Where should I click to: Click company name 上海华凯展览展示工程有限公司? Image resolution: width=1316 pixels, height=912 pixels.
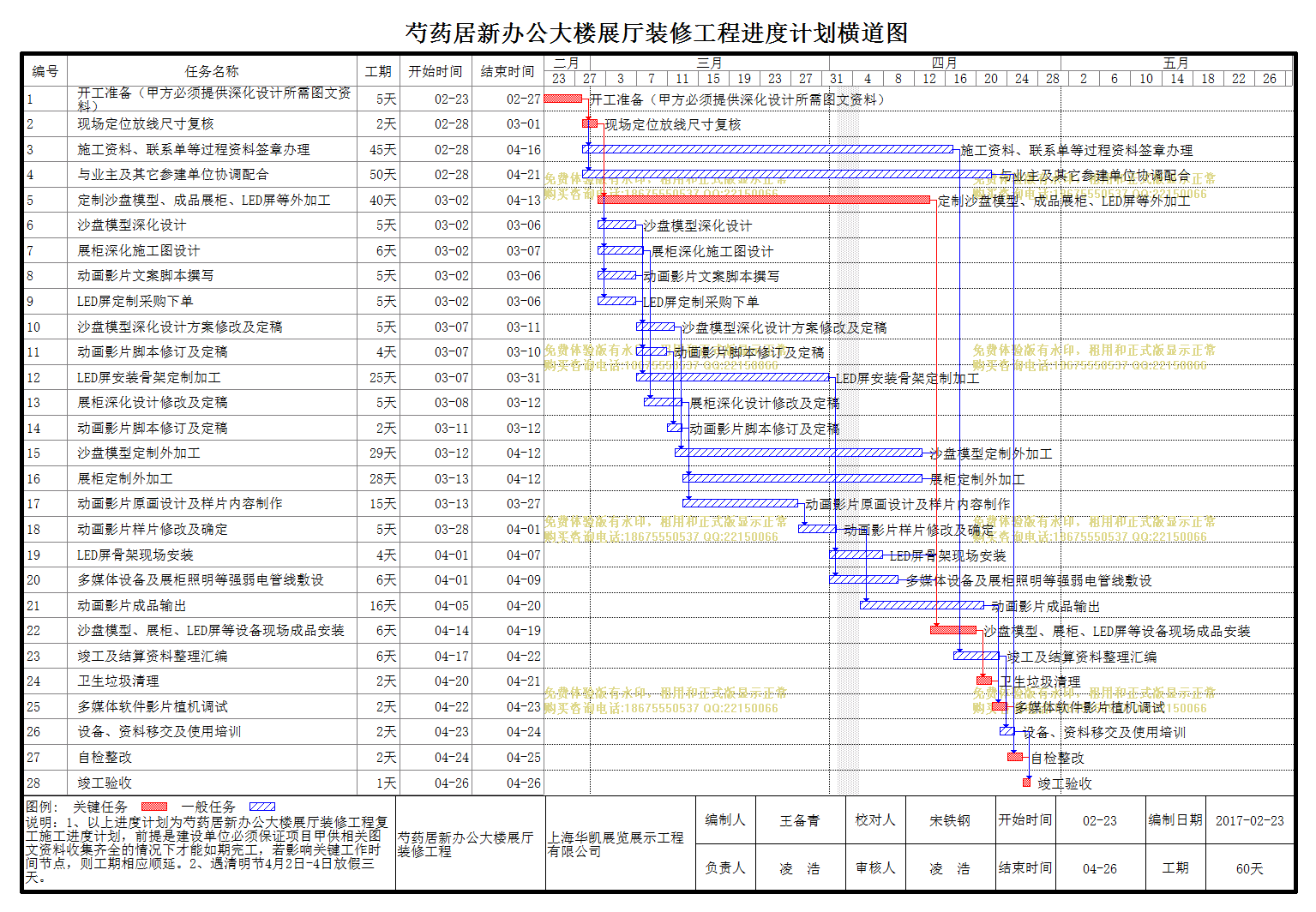click(x=616, y=843)
